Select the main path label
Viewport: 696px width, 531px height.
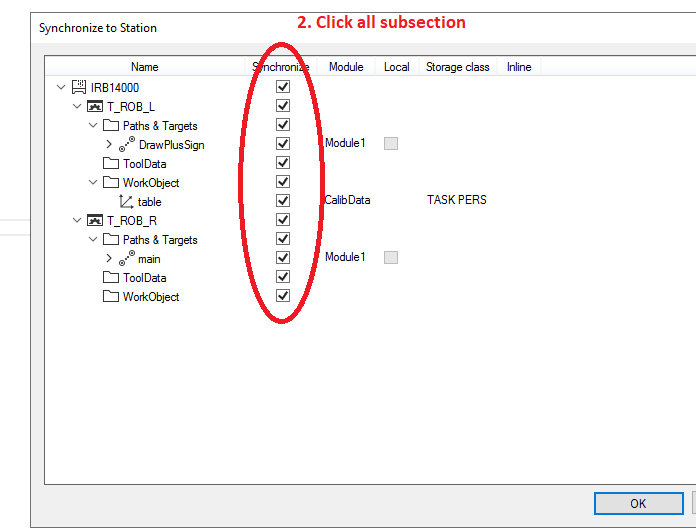[x=149, y=259]
